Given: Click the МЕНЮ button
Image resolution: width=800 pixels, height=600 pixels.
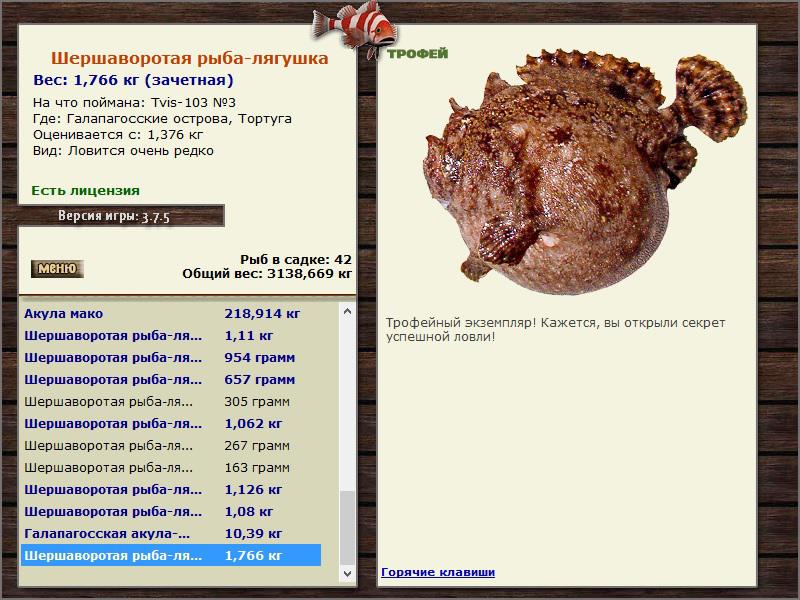Looking at the screenshot, I should coord(57,268).
